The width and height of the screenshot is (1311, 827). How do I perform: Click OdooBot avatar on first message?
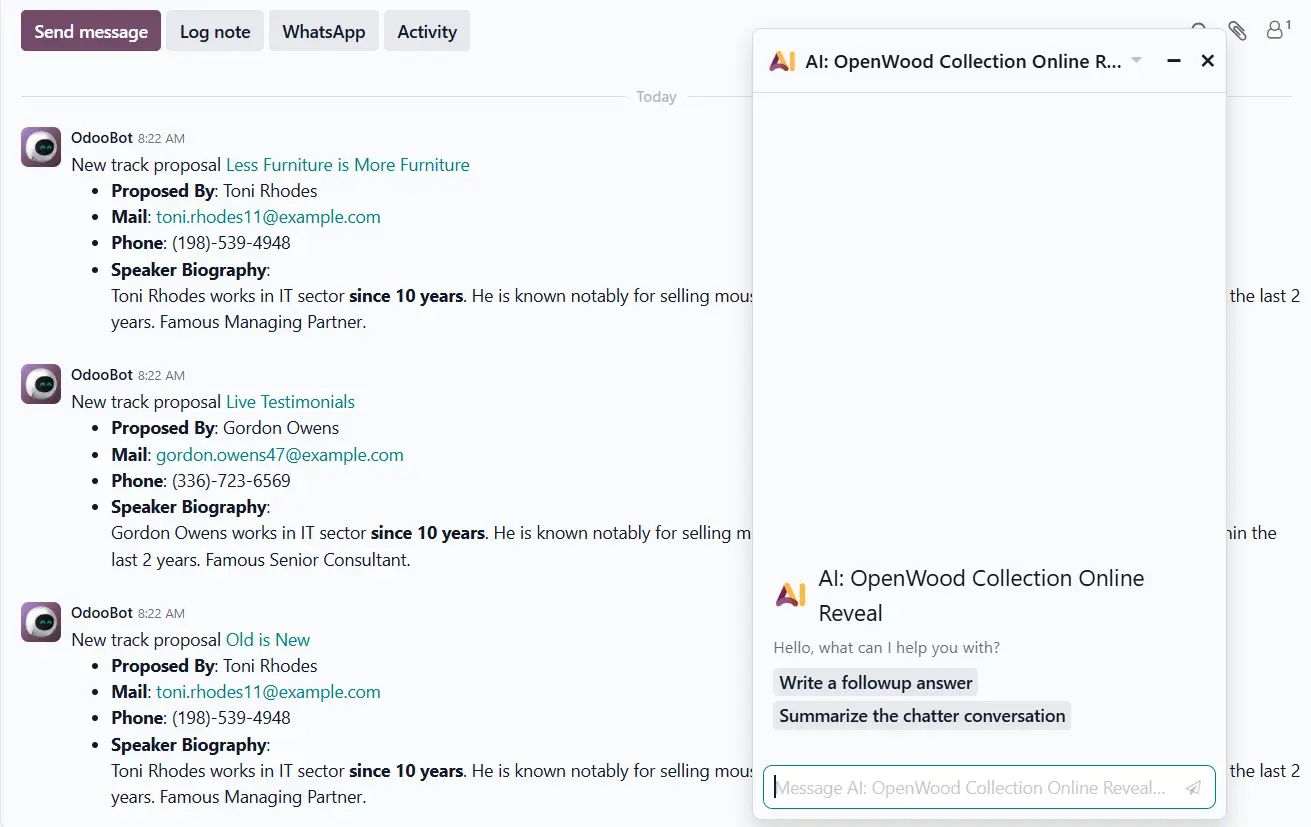click(40, 147)
